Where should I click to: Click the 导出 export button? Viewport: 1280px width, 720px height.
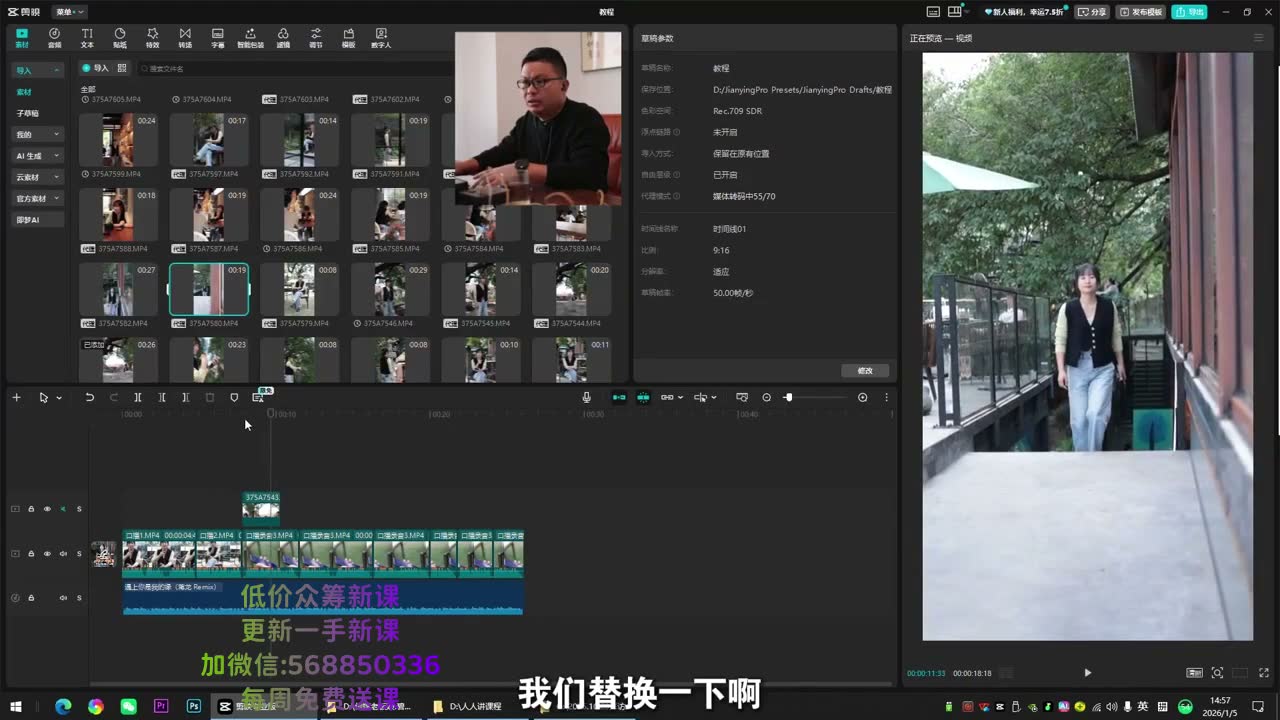[x=1190, y=12]
